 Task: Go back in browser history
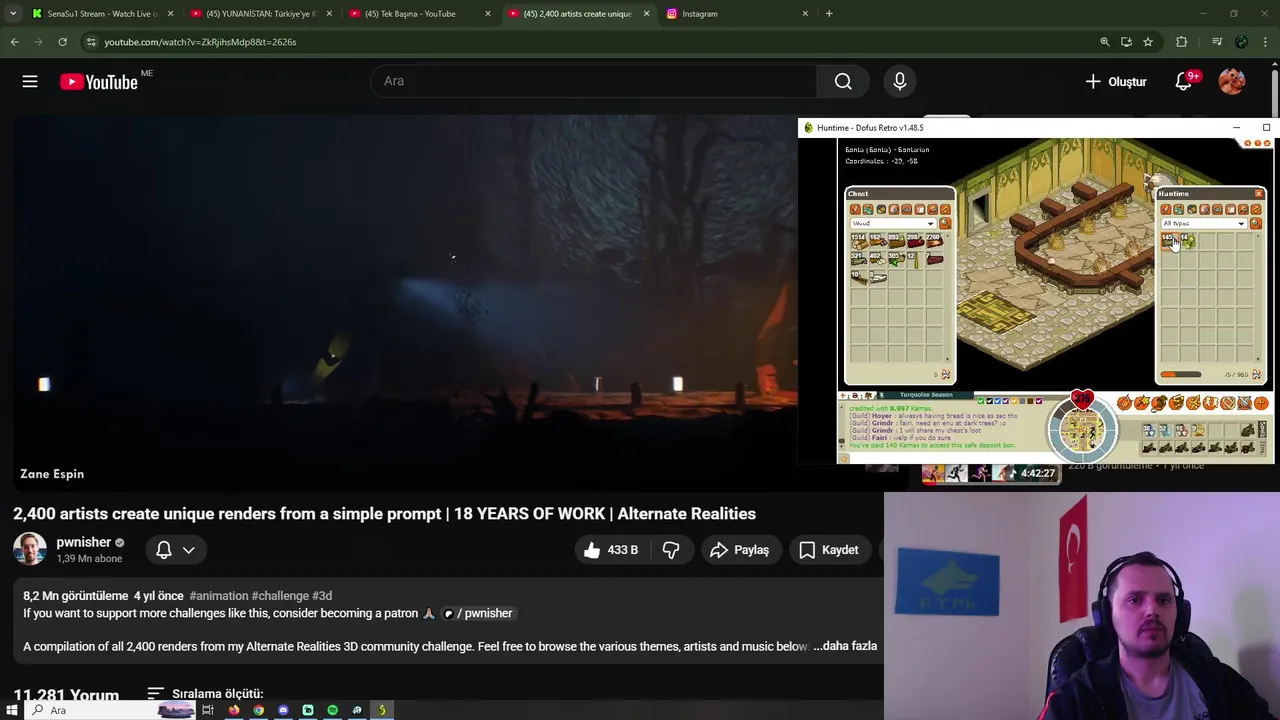click(14, 42)
